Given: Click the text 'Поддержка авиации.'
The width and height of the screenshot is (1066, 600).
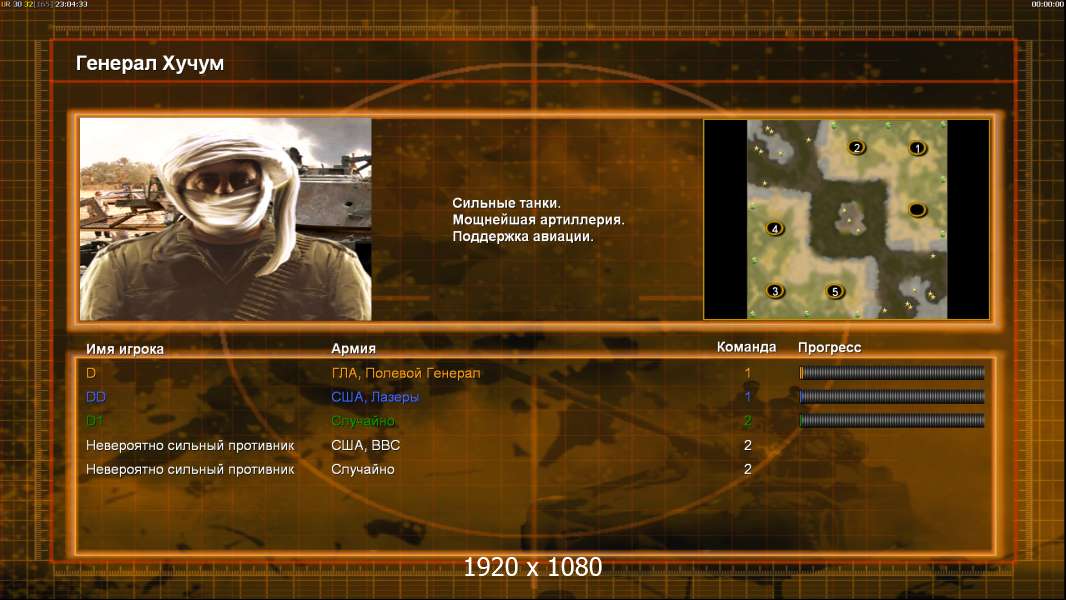Looking at the screenshot, I should 523,236.
